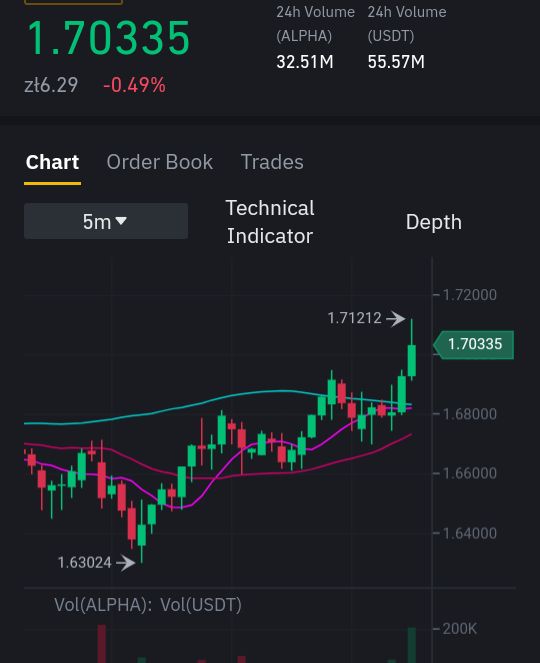Click the 1.70335 current price tag
This screenshot has height=663, width=540.
point(474,345)
